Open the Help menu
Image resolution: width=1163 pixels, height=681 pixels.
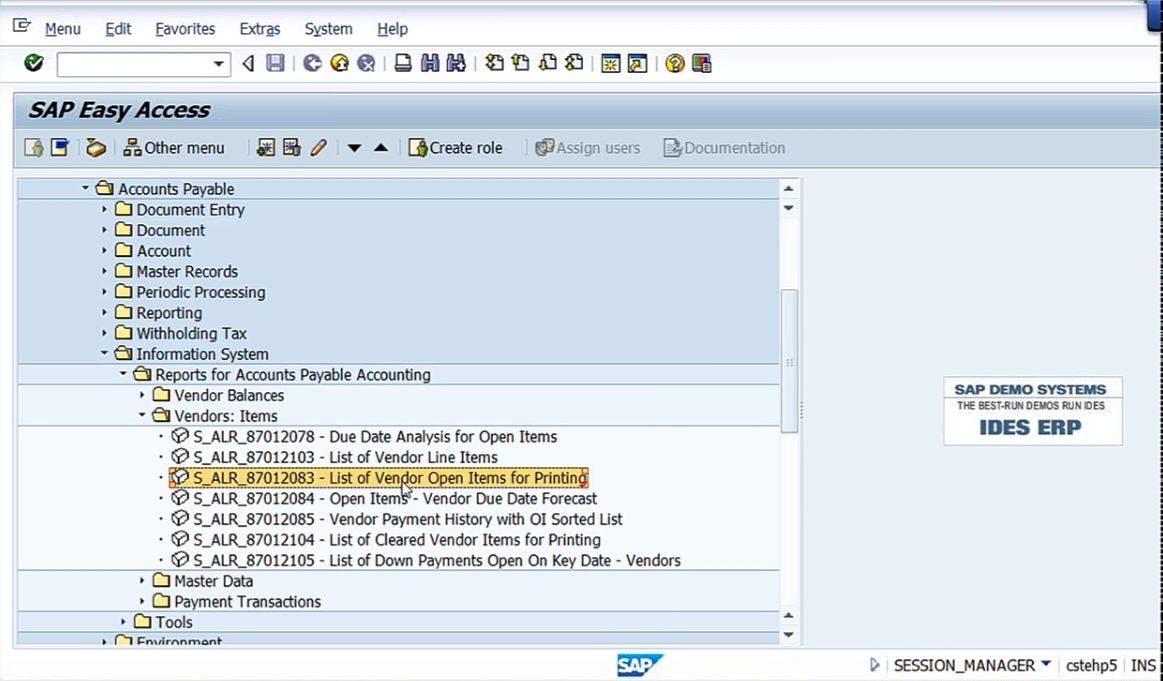click(392, 29)
